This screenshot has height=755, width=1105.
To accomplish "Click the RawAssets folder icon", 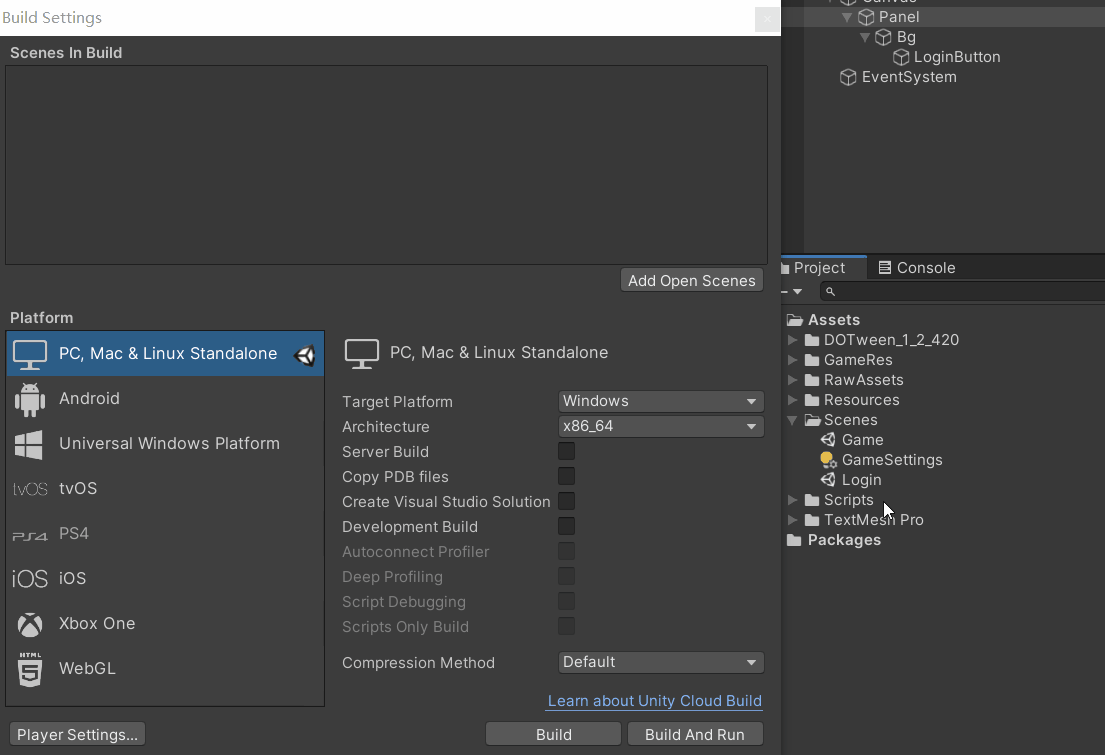I will click(812, 380).
